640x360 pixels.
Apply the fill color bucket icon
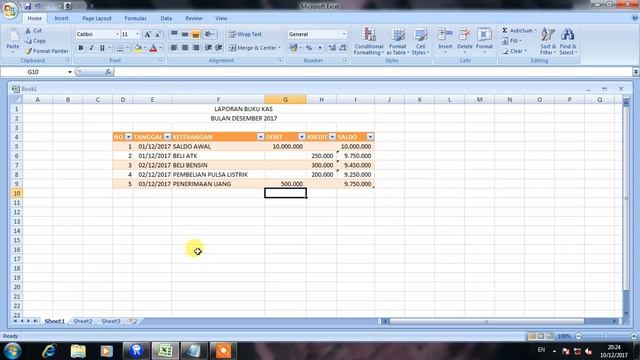click(x=138, y=48)
